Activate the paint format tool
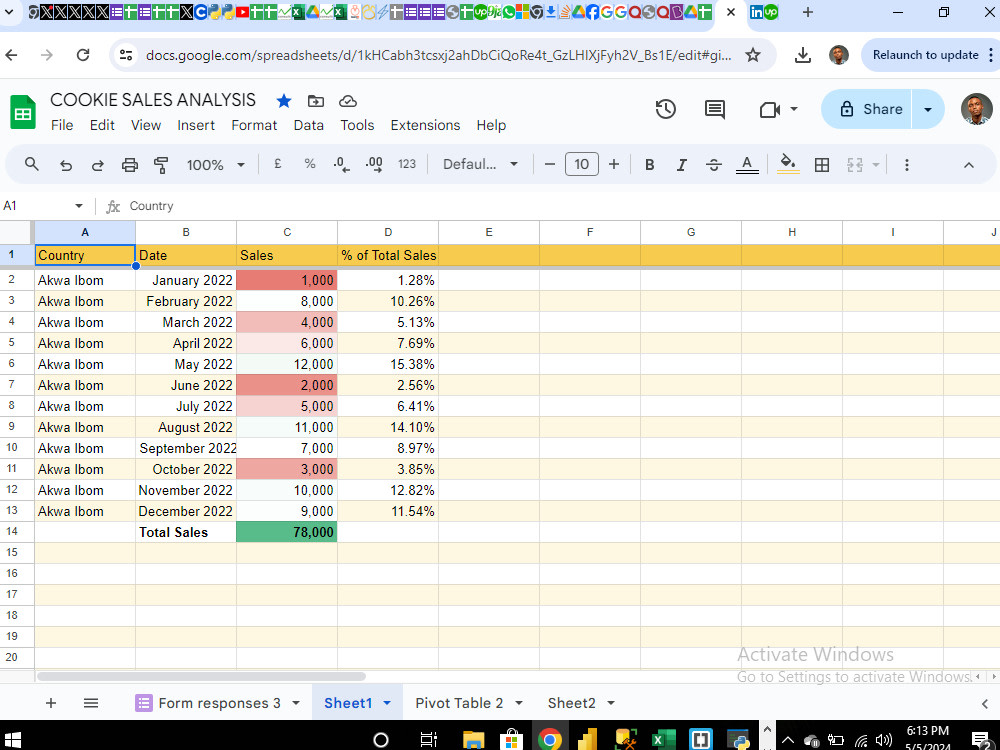 [161, 165]
